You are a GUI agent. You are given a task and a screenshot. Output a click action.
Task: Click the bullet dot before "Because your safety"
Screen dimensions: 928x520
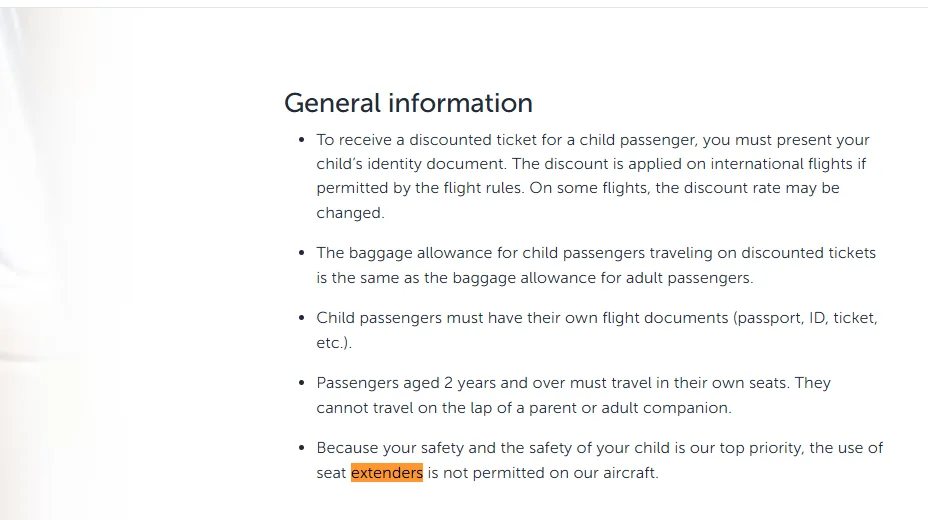pos(302,448)
